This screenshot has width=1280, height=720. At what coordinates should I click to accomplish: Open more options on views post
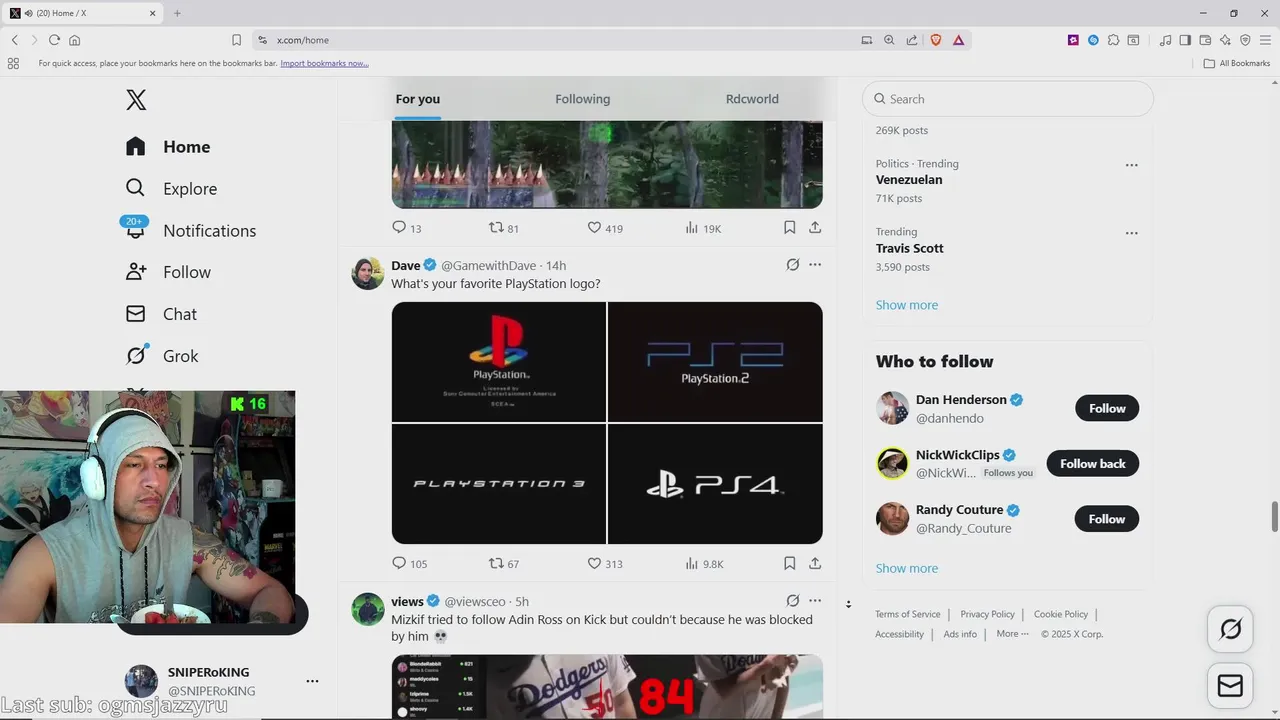point(815,601)
